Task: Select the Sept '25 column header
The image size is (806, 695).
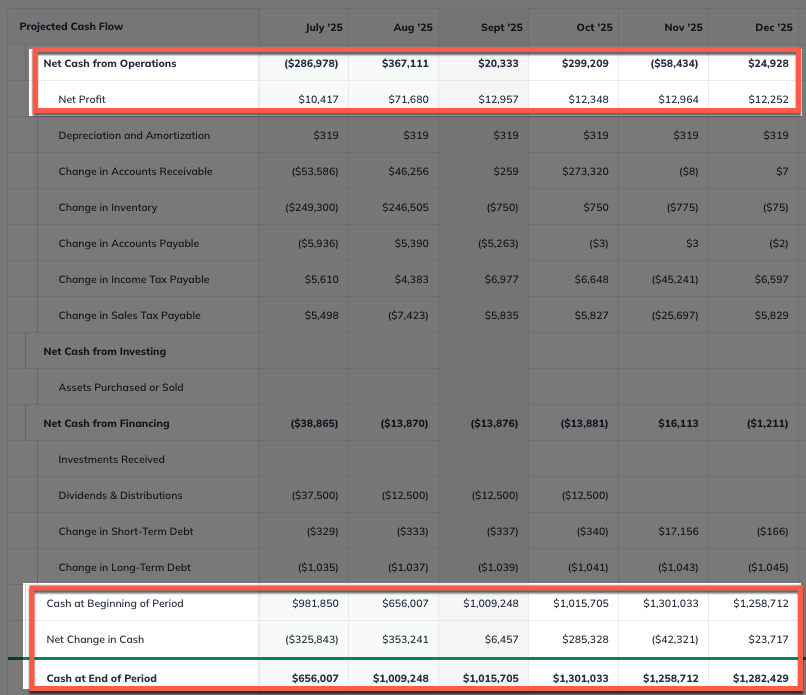Action: click(502, 27)
